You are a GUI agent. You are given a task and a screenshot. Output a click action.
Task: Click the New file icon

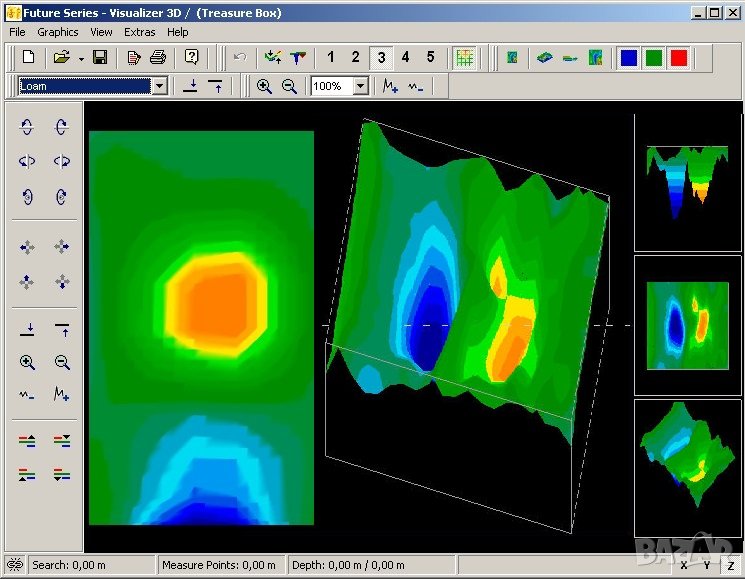tap(29, 58)
